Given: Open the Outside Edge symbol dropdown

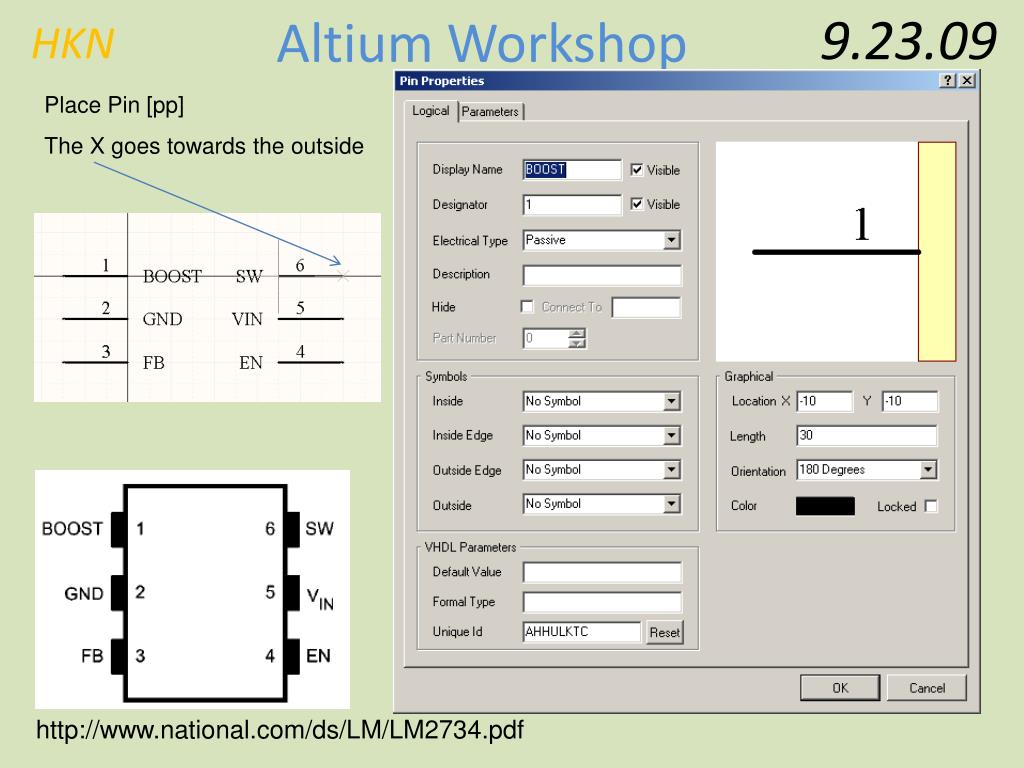Looking at the screenshot, I should coord(671,470).
